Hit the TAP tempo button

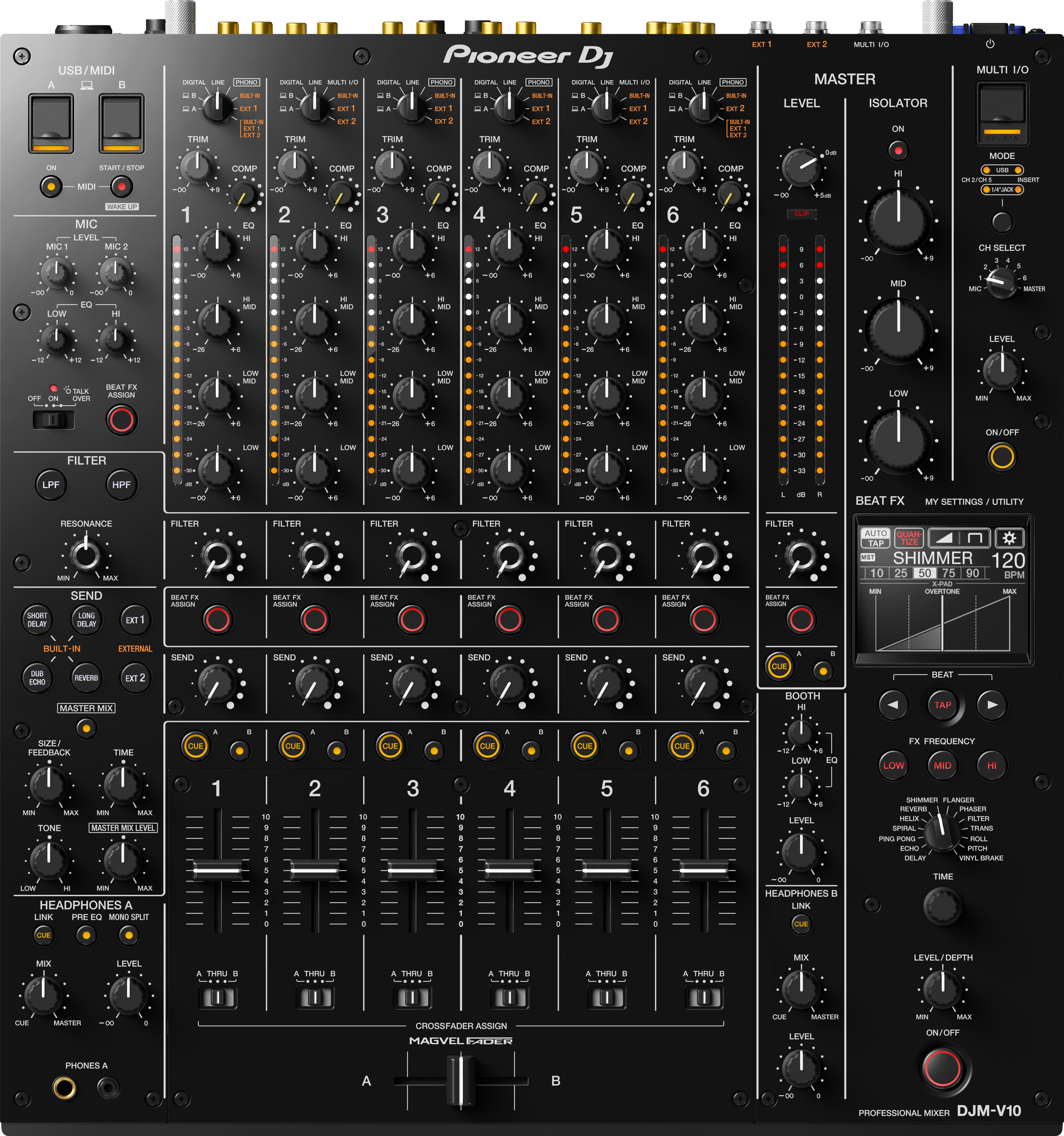coord(943,705)
